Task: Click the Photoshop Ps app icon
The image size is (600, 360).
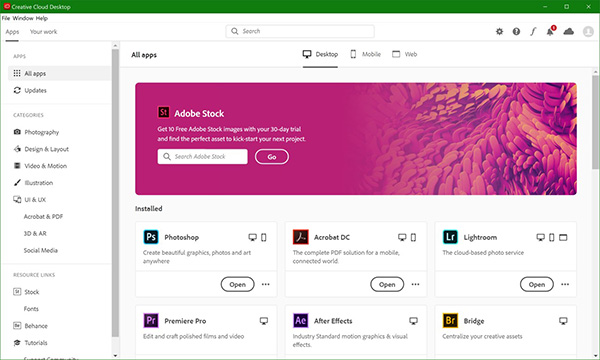Action: click(151, 237)
